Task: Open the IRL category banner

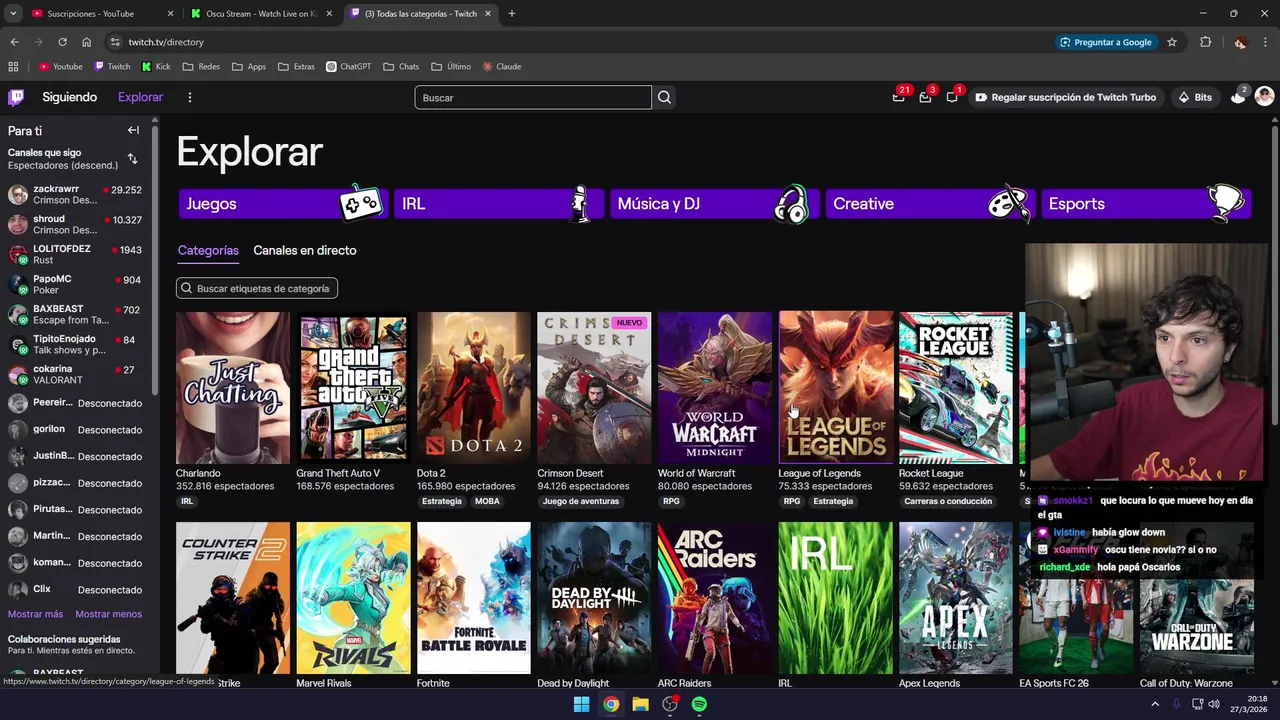Action: (498, 203)
